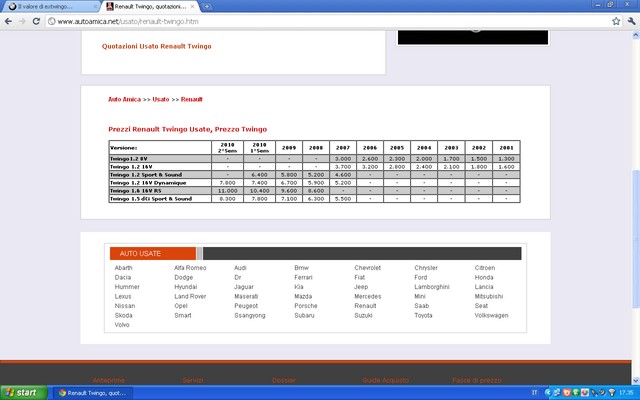Open Abarth used cars link
640x400 pixels.
(x=123, y=268)
